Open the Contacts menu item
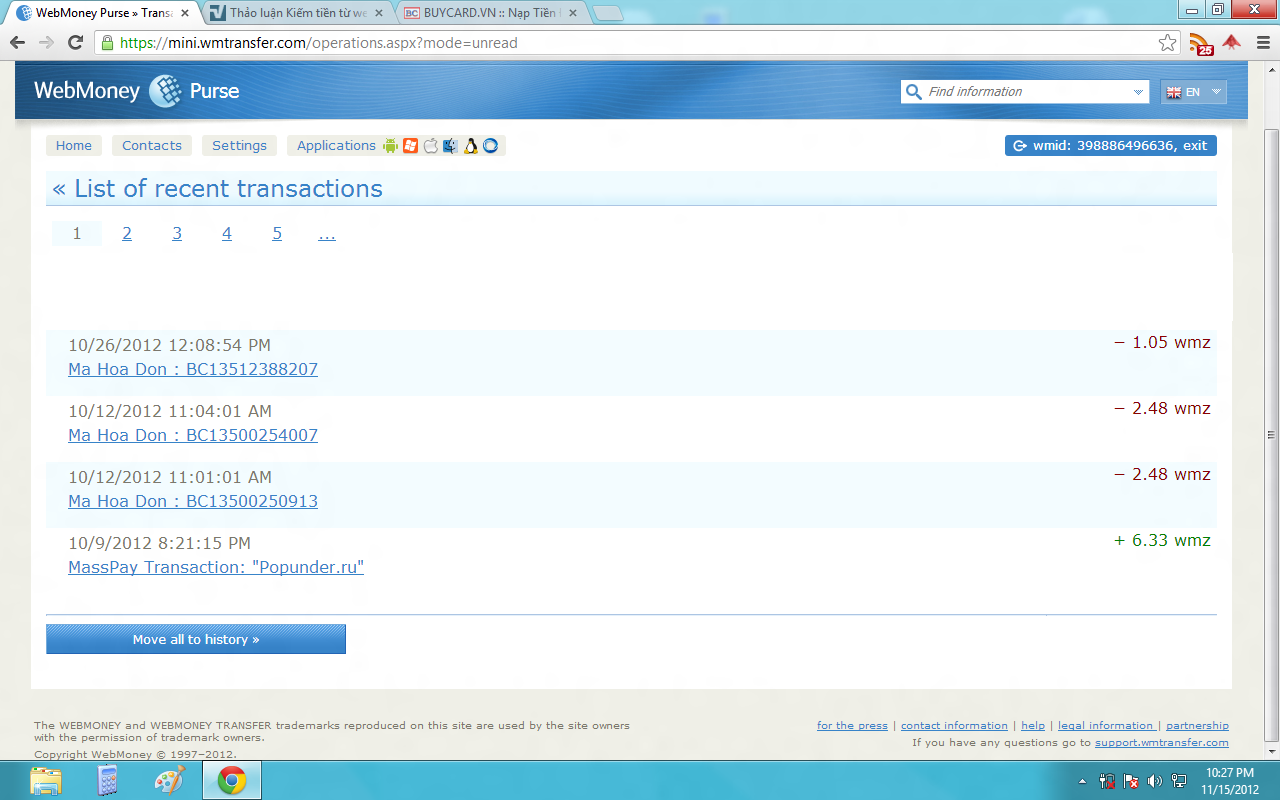This screenshot has width=1280, height=800. coord(152,145)
